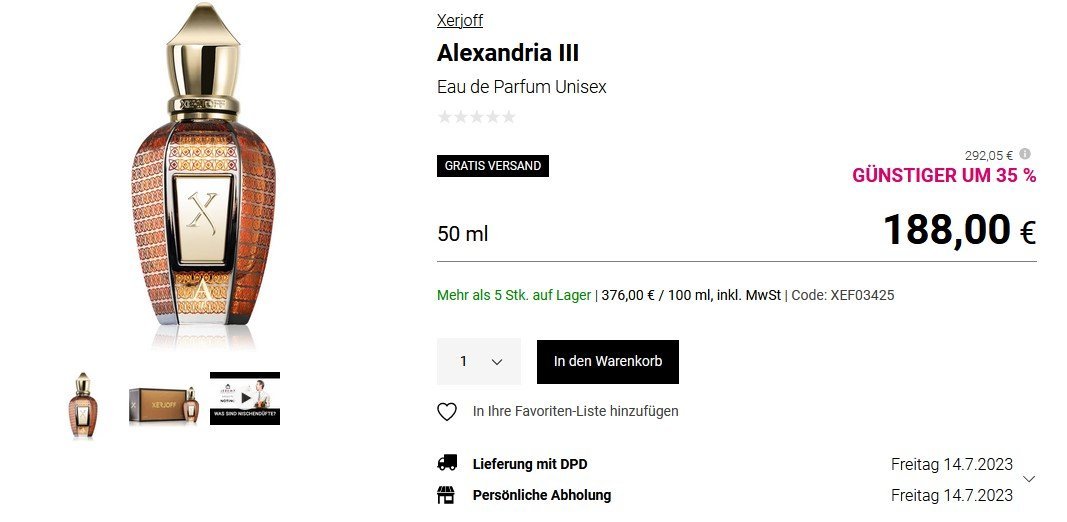
Task: Select the first perfume bottle thumbnail
Action: 81,404
